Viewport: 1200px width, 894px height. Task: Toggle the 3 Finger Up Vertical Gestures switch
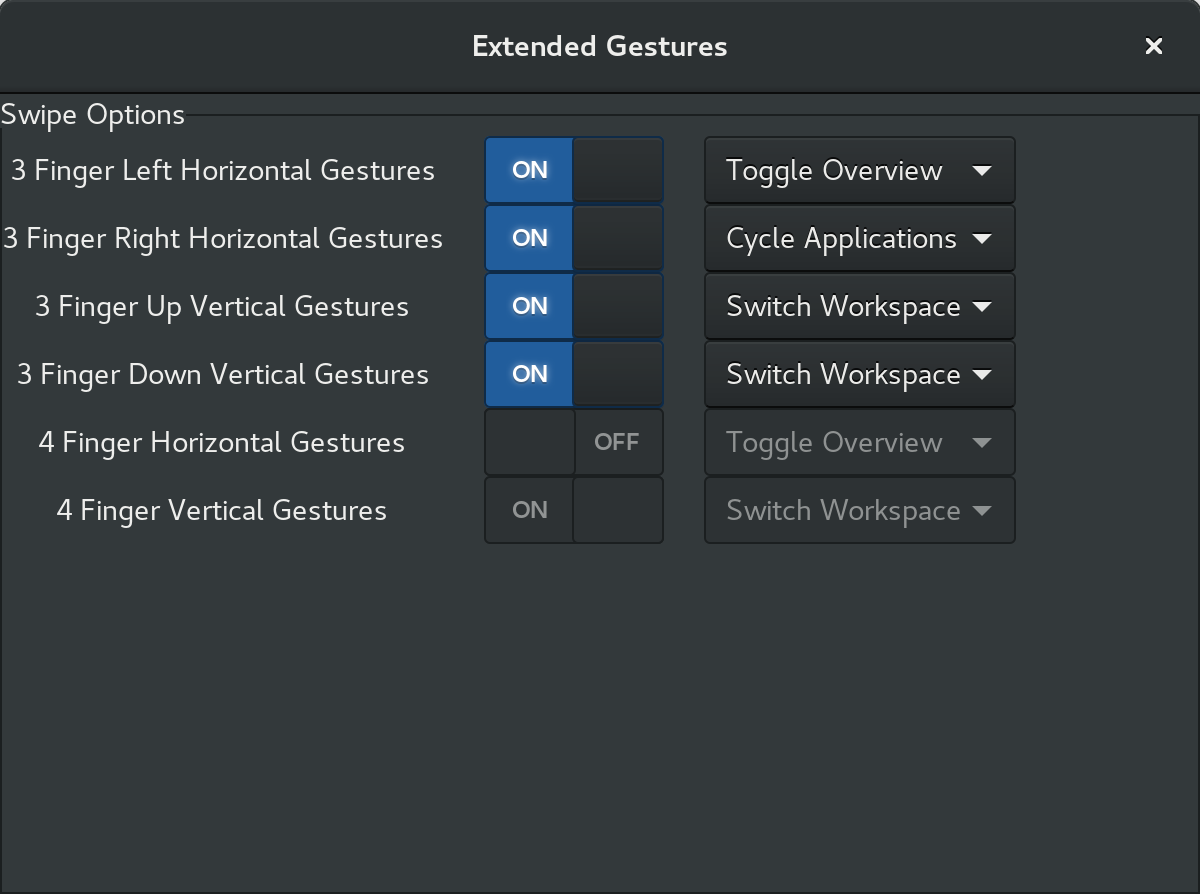(574, 306)
